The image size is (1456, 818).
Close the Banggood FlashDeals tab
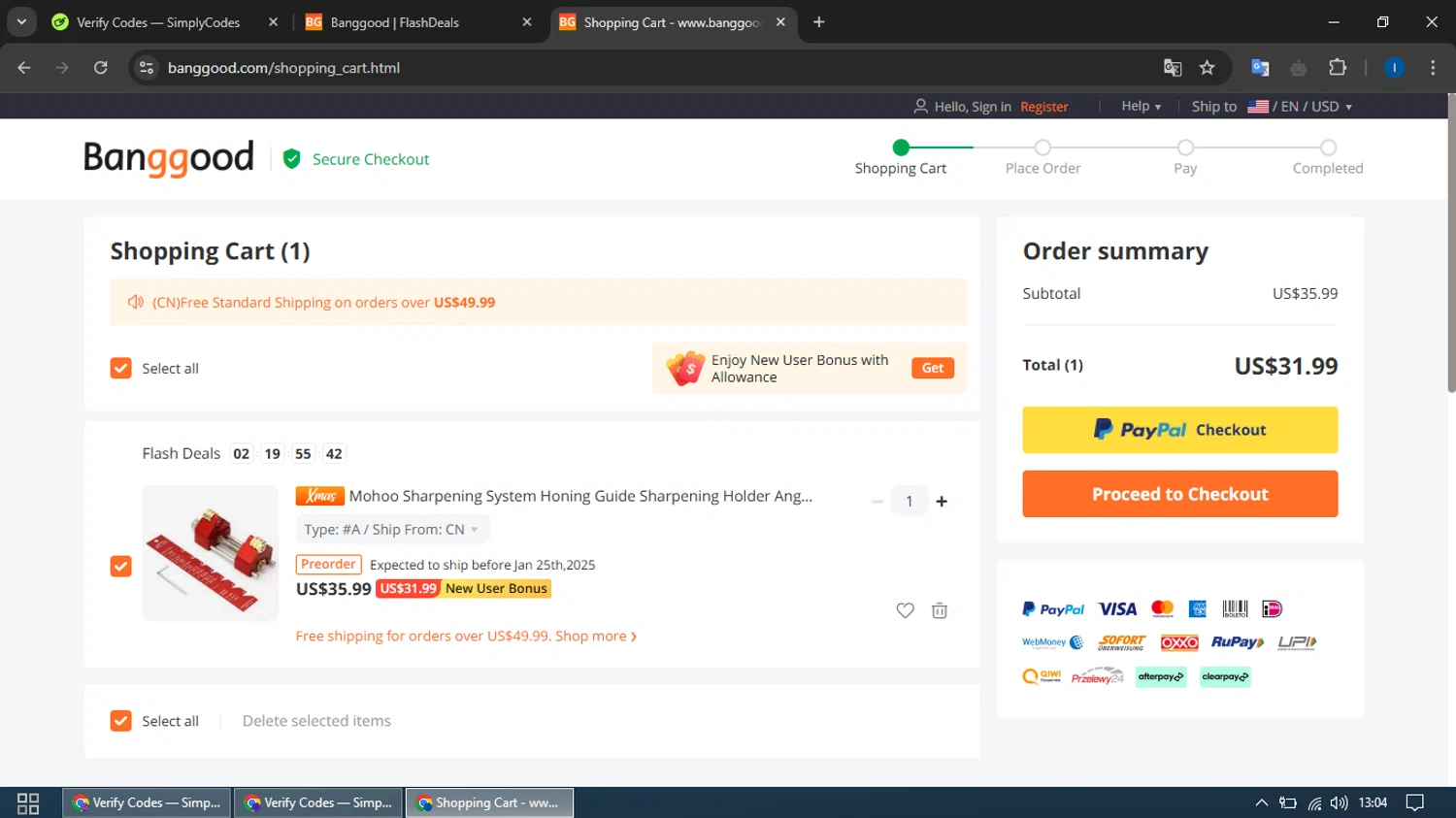527,21
